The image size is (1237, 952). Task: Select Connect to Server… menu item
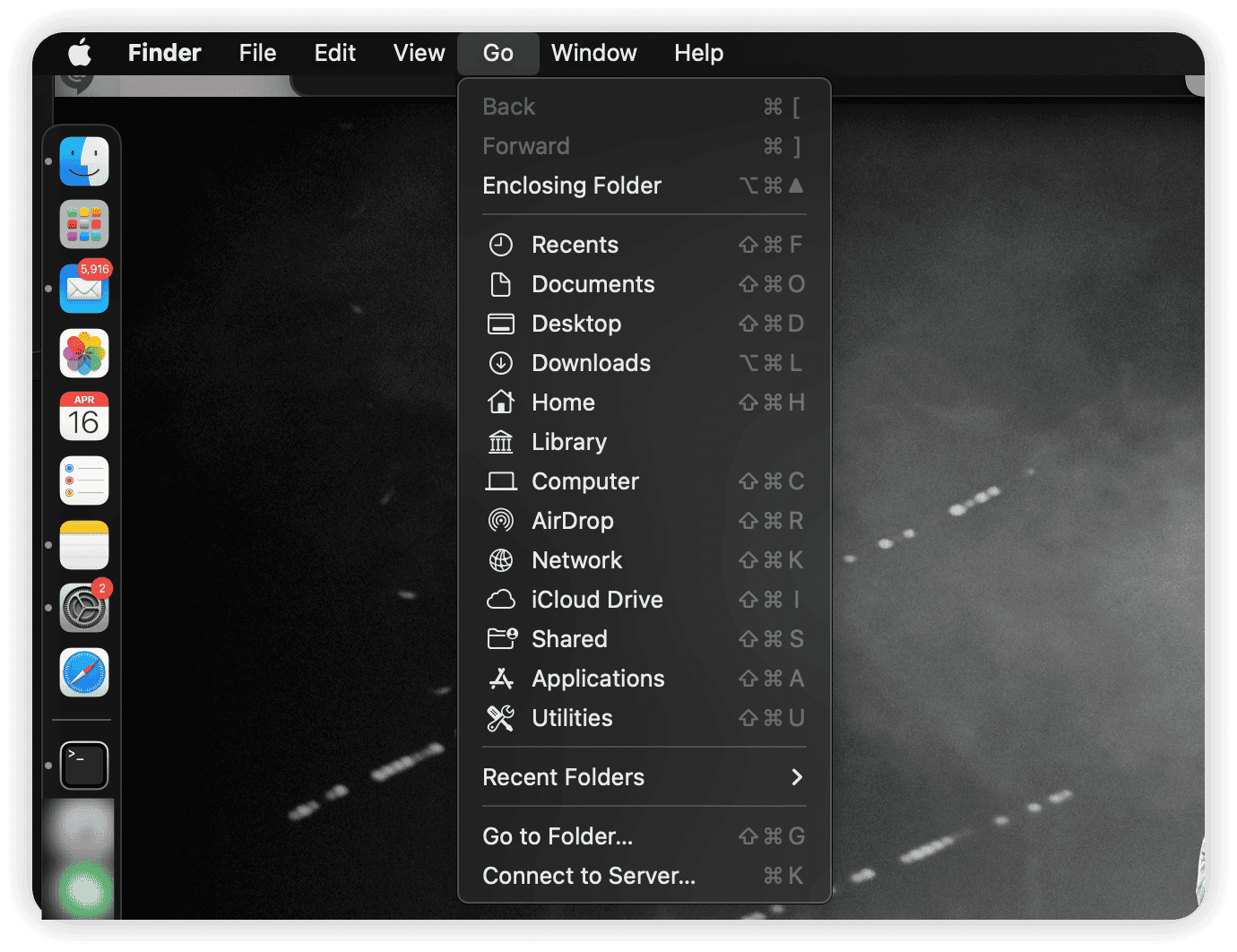[644, 876]
